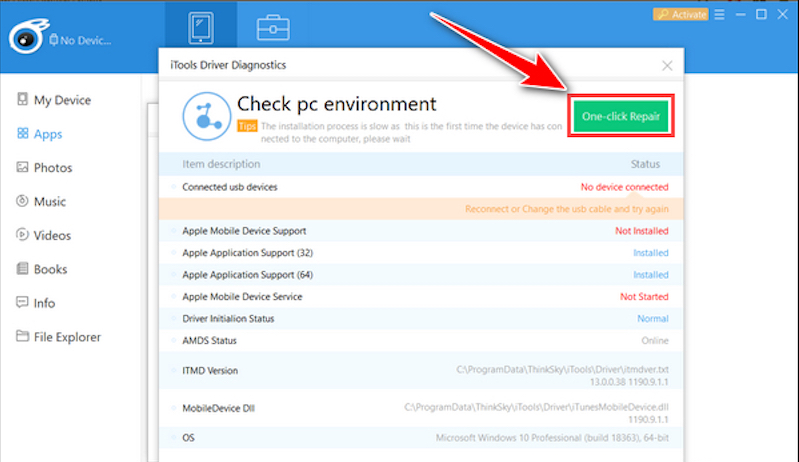Open the Info sidebar item

pyautogui.click(x=45, y=304)
